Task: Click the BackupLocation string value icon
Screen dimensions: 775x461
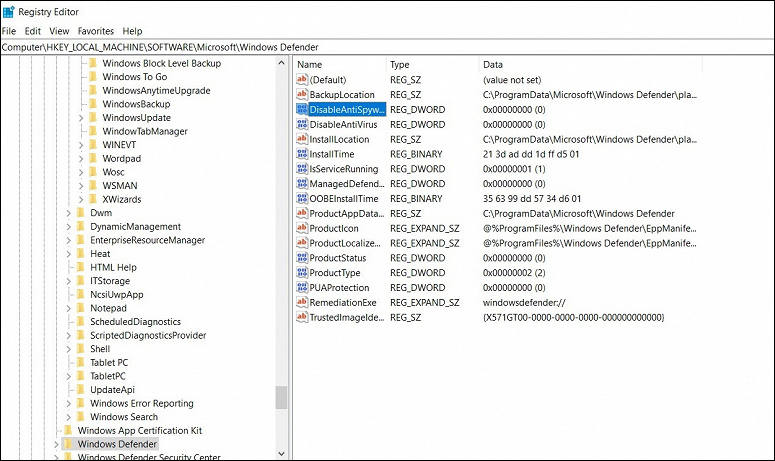Action: (x=301, y=94)
